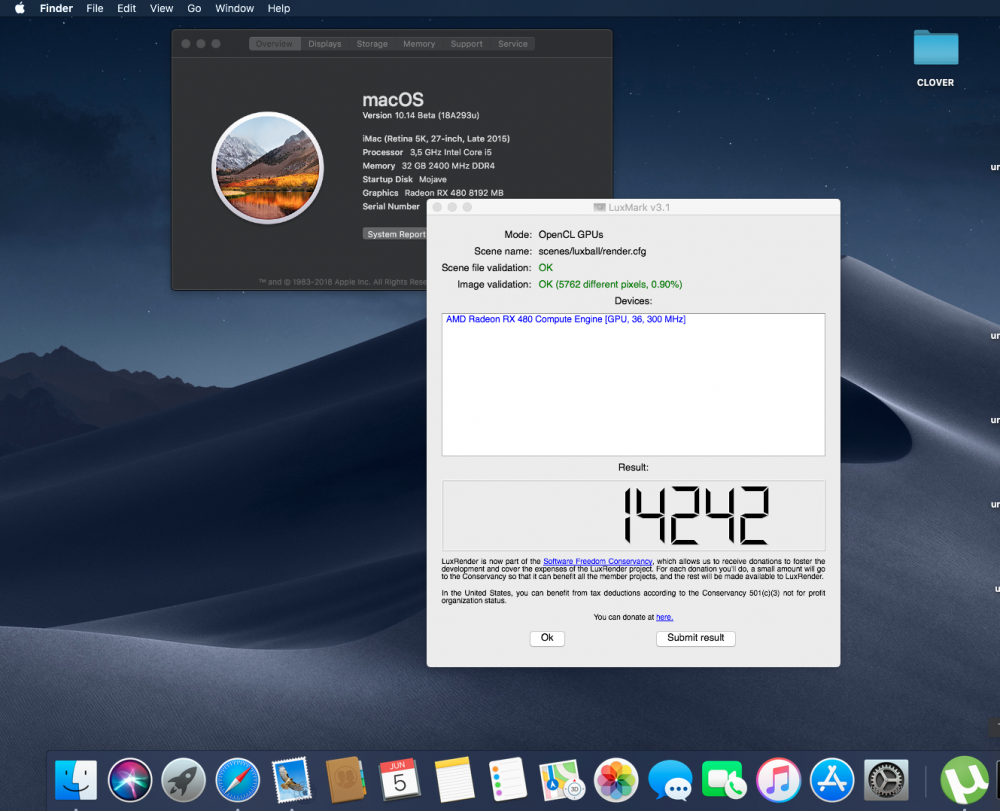Open Maps icon in Dock
Image resolution: width=1000 pixels, height=811 pixels.
coord(562,780)
